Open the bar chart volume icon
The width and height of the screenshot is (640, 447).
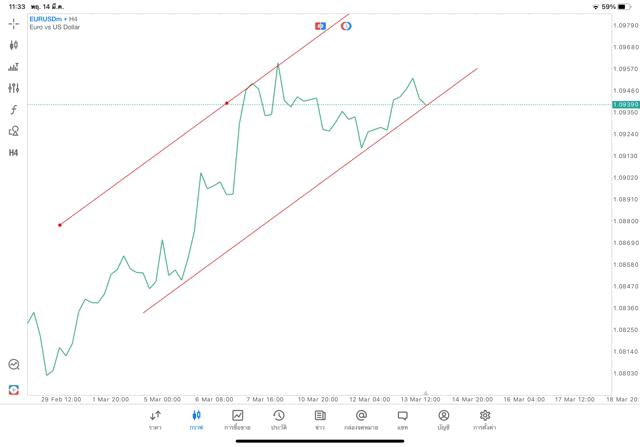[x=14, y=67]
